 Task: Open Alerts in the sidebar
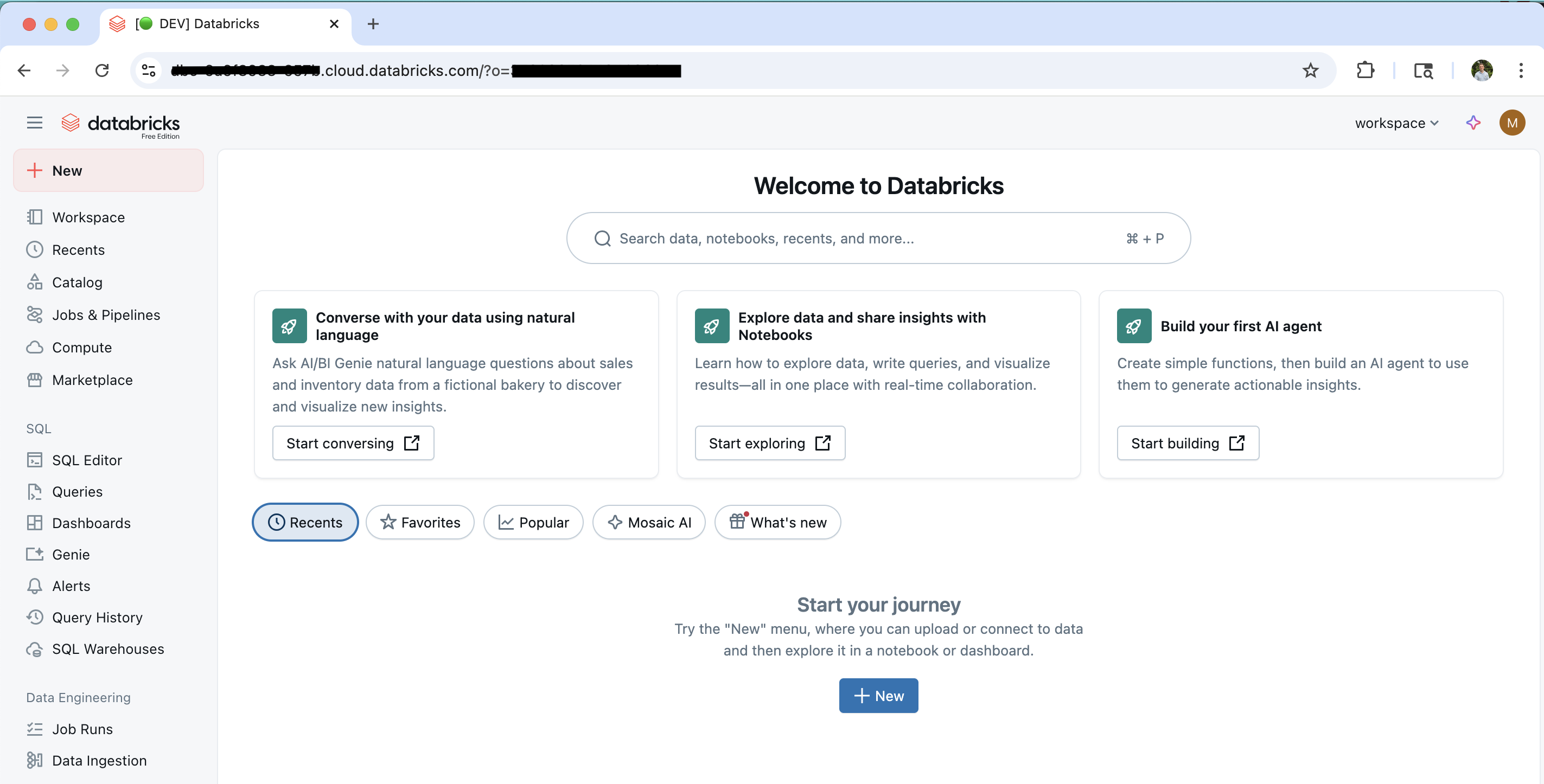(x=109, y=586)
